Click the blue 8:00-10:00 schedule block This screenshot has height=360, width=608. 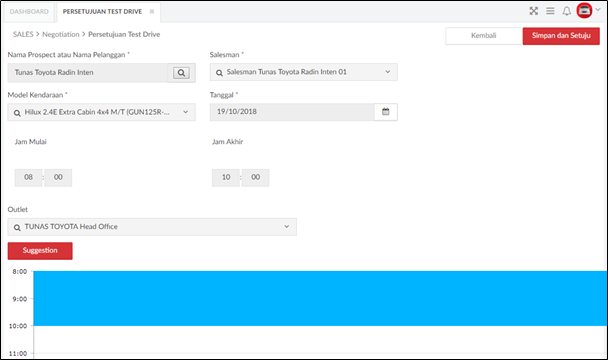point(320,298)
